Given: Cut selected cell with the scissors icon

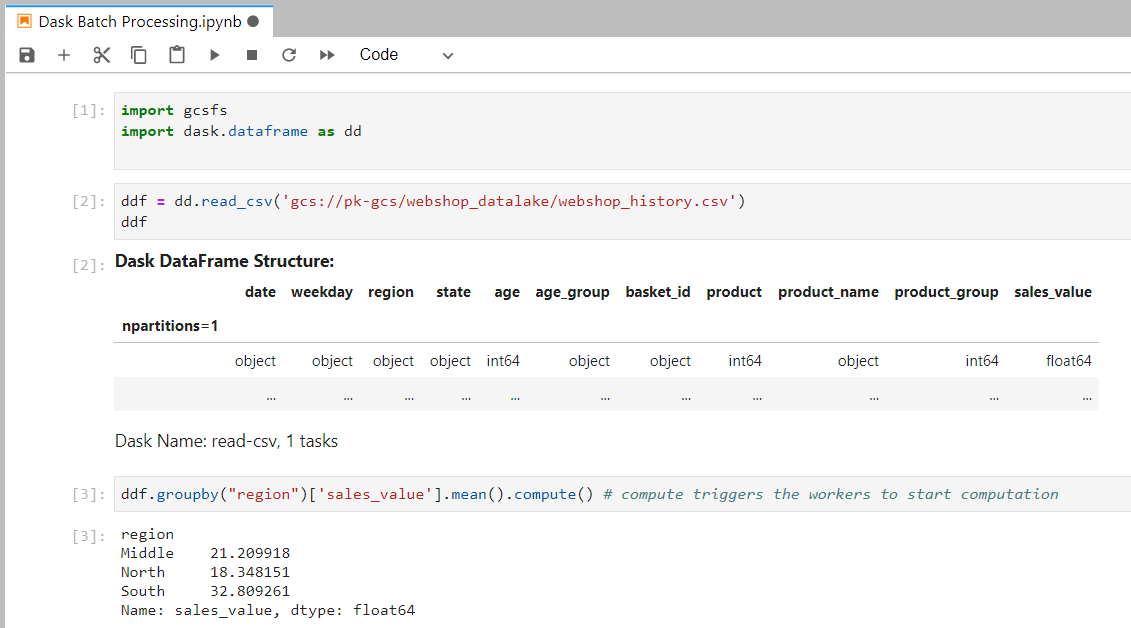Looking at the screenshot, I should (x=102, y=55).
